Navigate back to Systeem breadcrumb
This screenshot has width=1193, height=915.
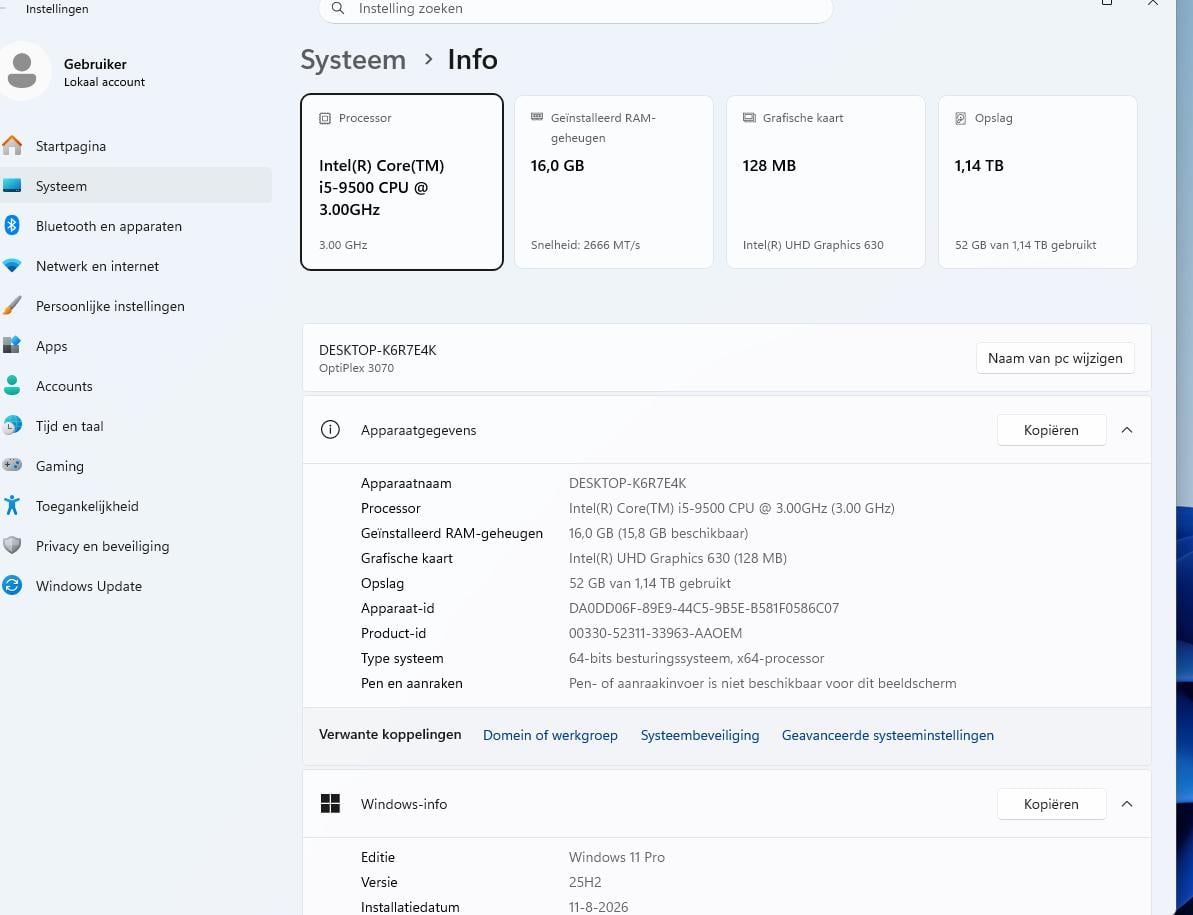[x=353, y=59]
